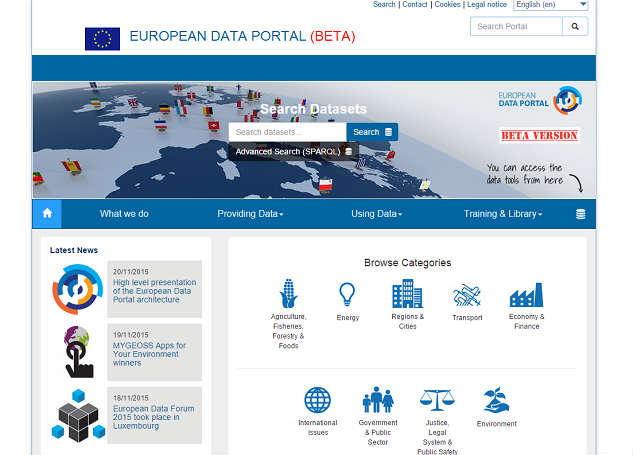Open the Cookies link
Image resolution: width=633 pixels, height=455 pixels.
[x=447, y=4]
